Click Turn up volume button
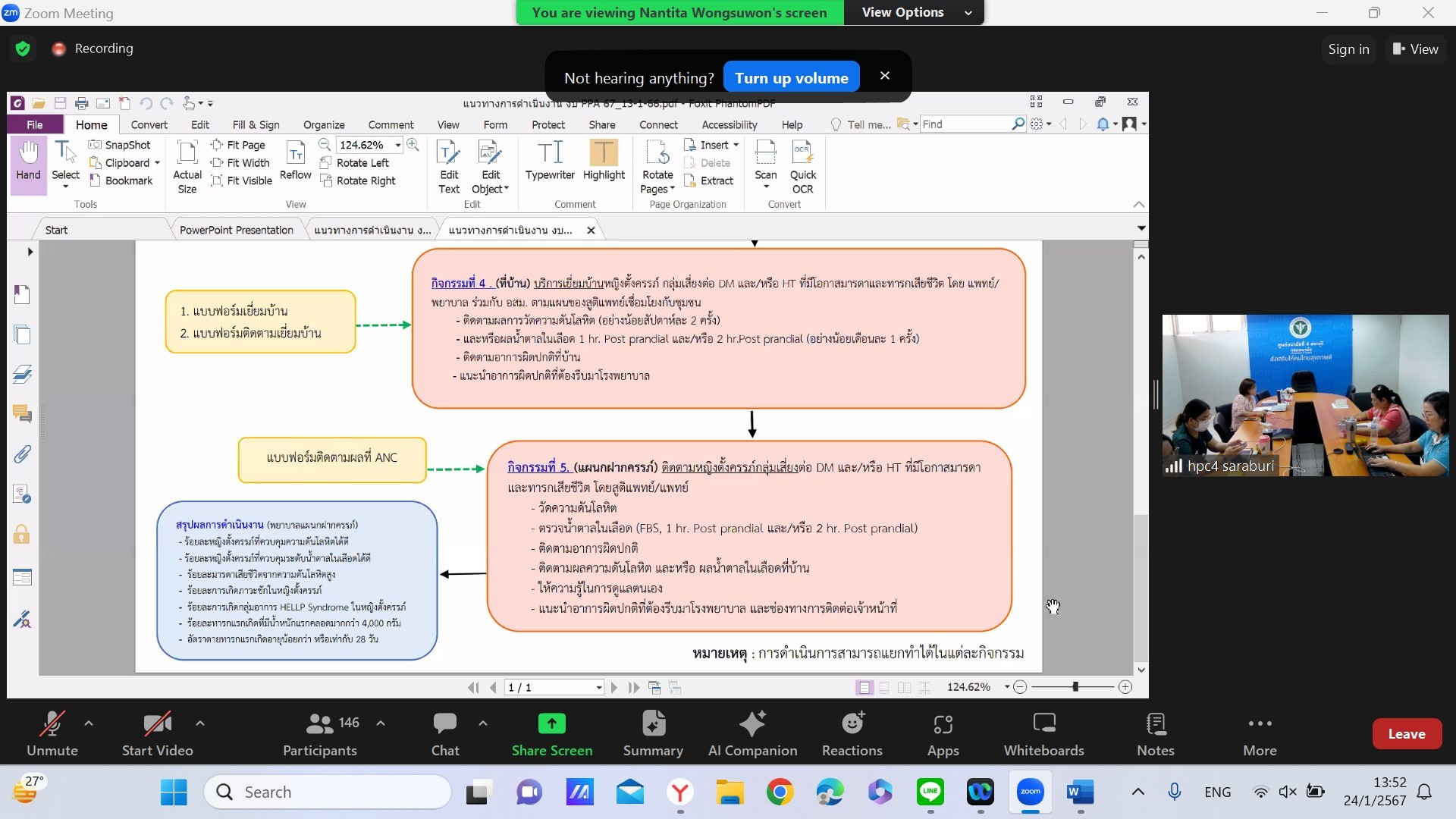Viewport: 1456px width, 819px height. pos(791,77)
